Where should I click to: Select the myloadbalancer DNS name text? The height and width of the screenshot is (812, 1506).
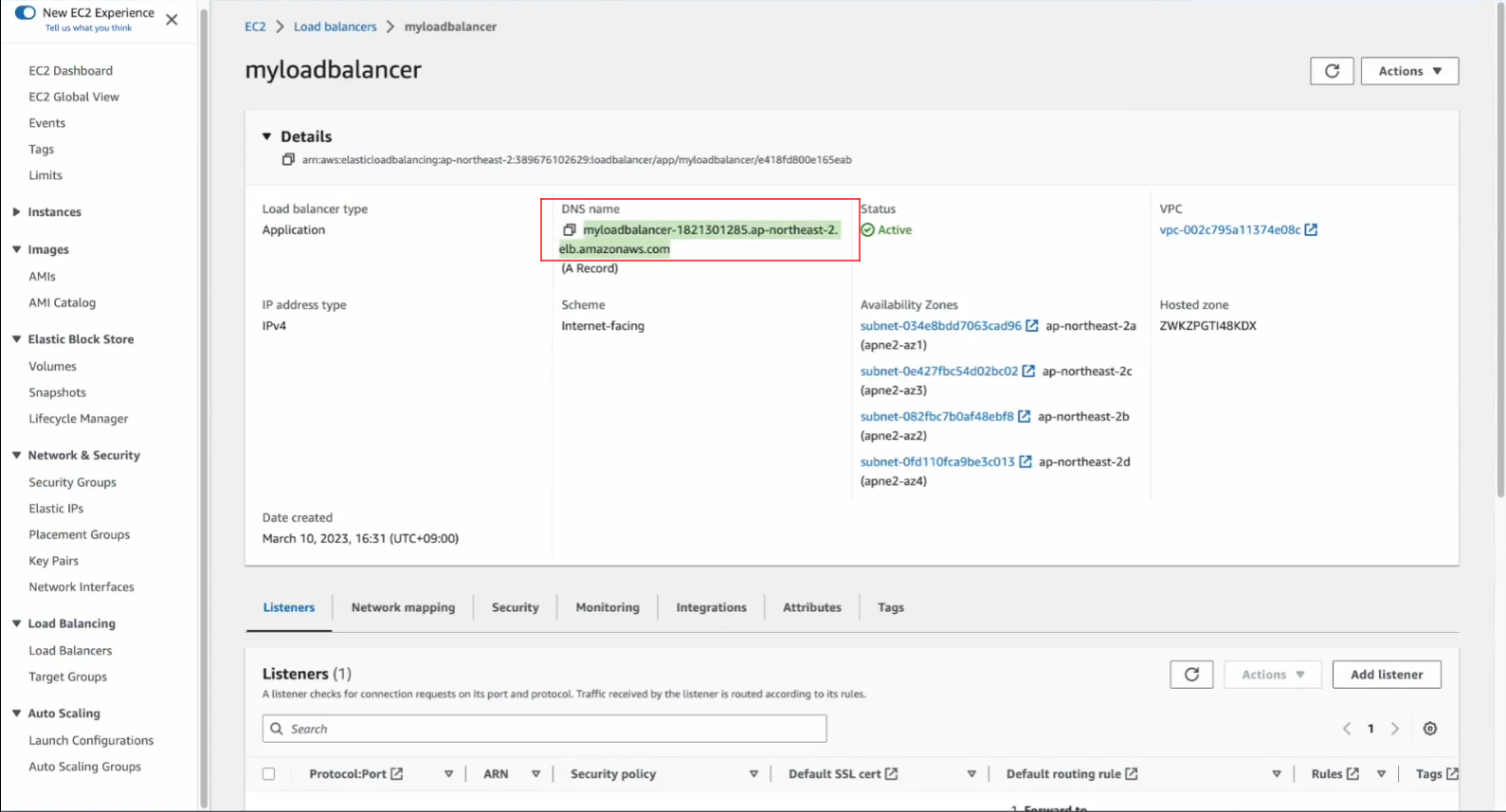[699, 239]
